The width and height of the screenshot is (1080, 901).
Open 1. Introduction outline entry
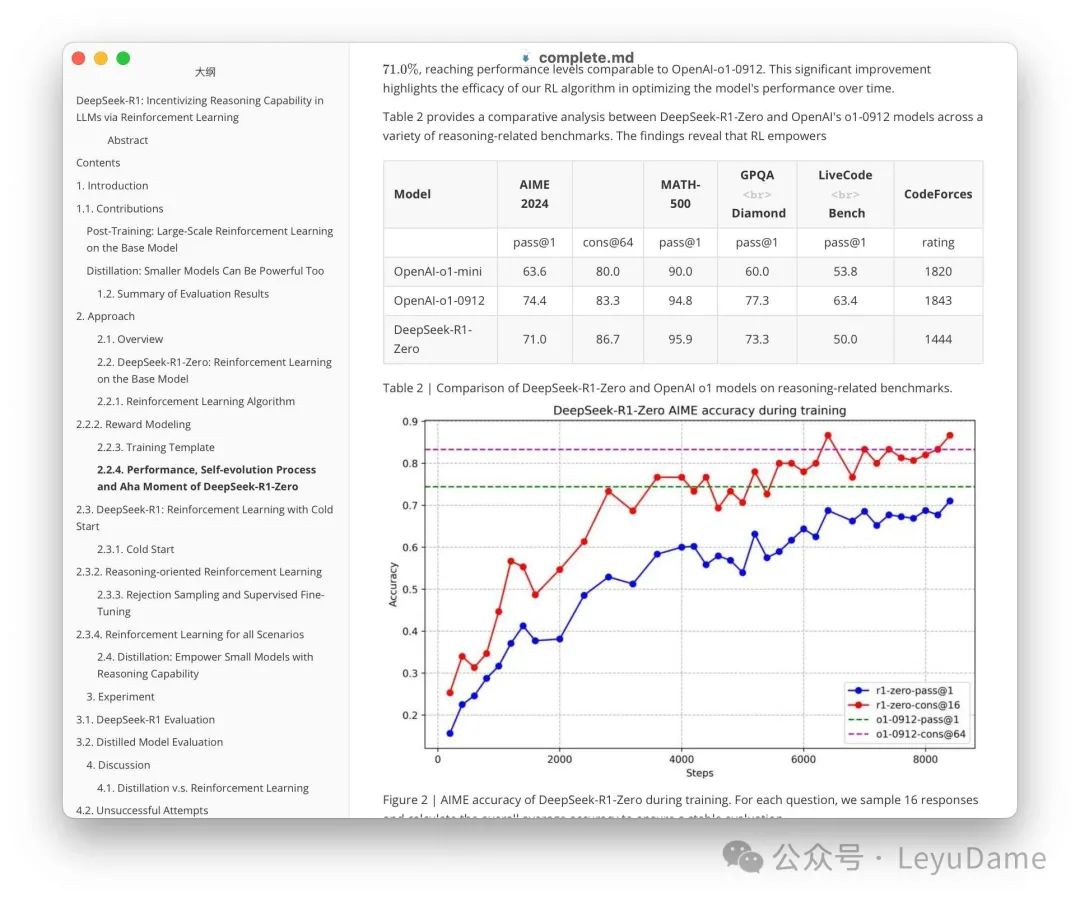click(x=112, y=186)
